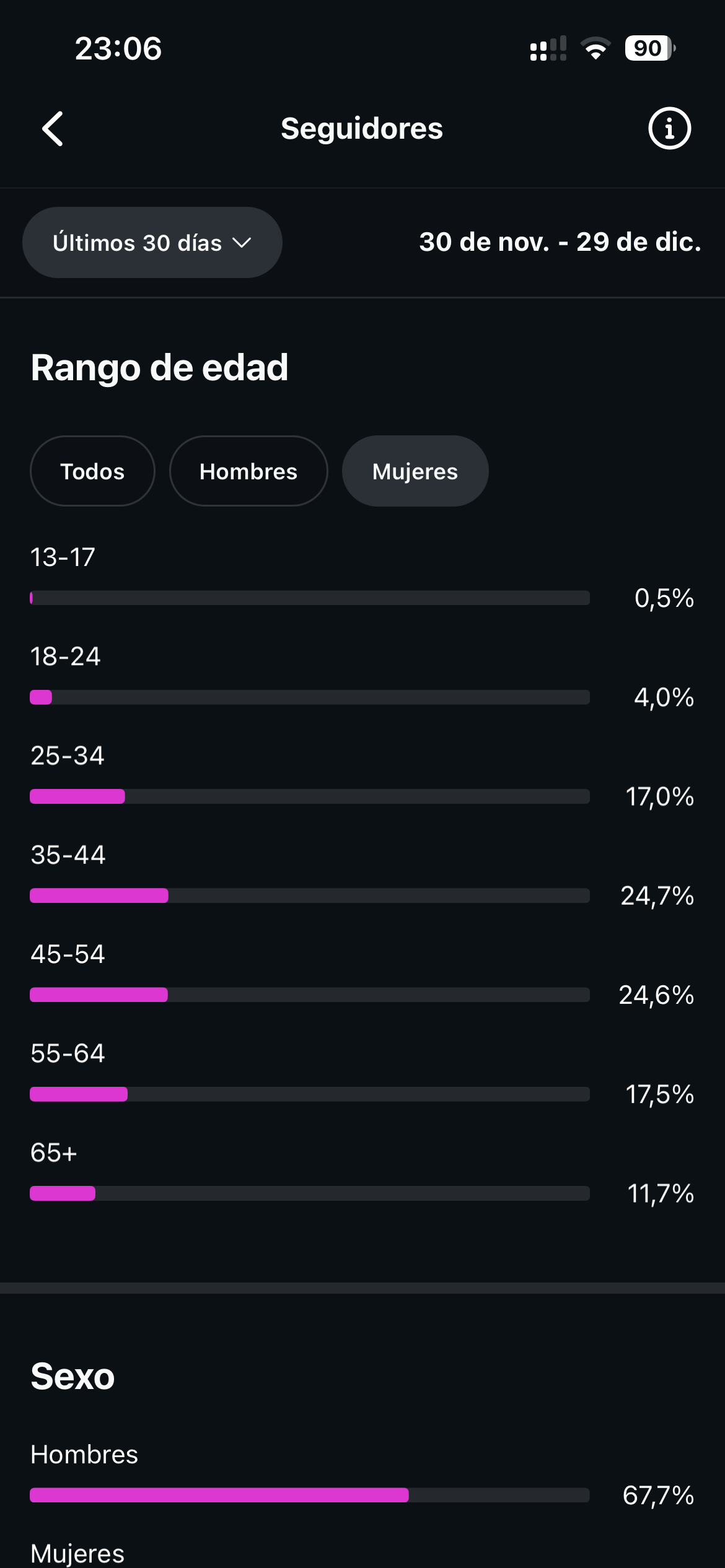Screen dimensions: 725x1568
Task: Switch to the Hombres filter
Action: click(x=248, y=471)
